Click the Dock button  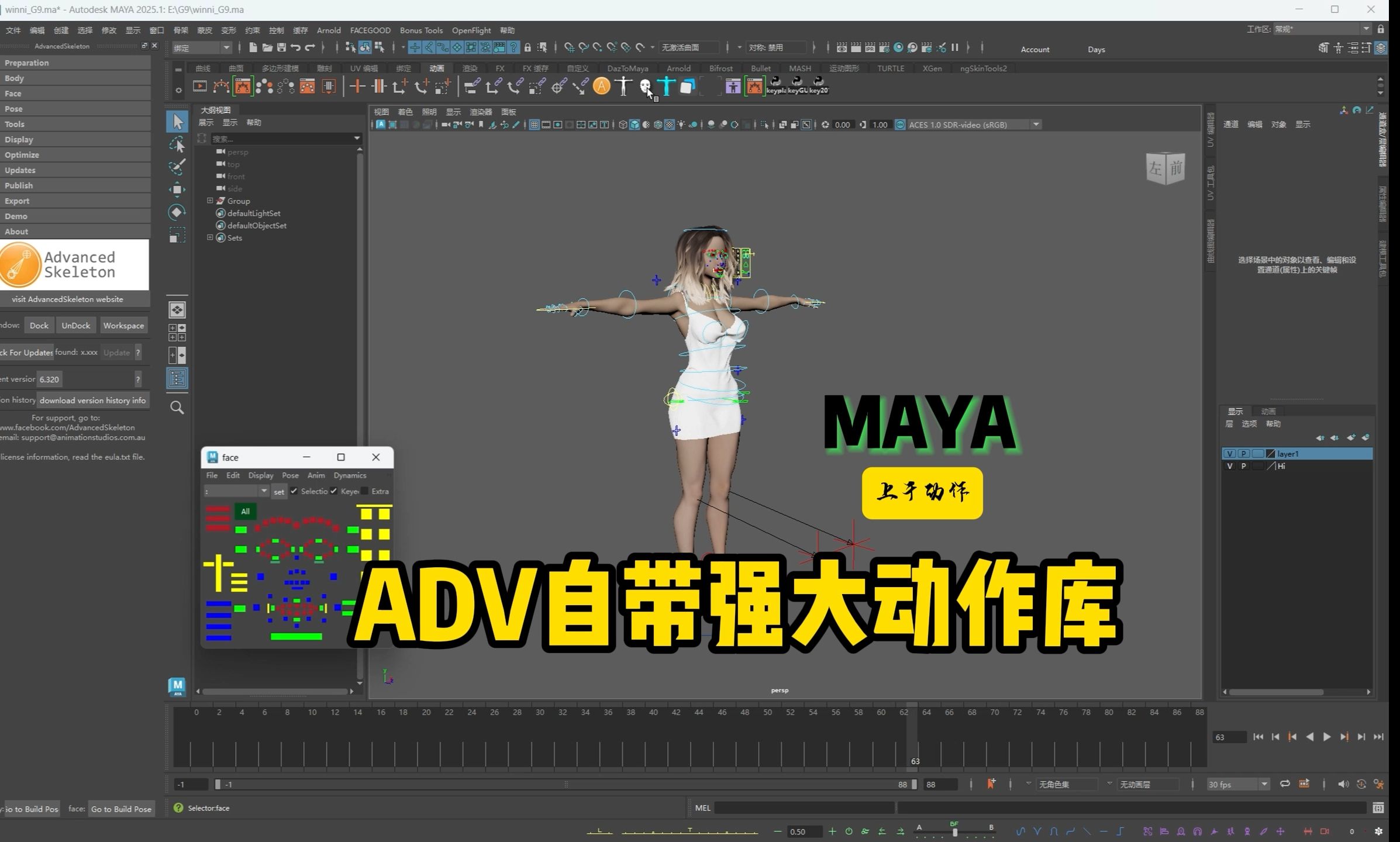coord(39,326)
